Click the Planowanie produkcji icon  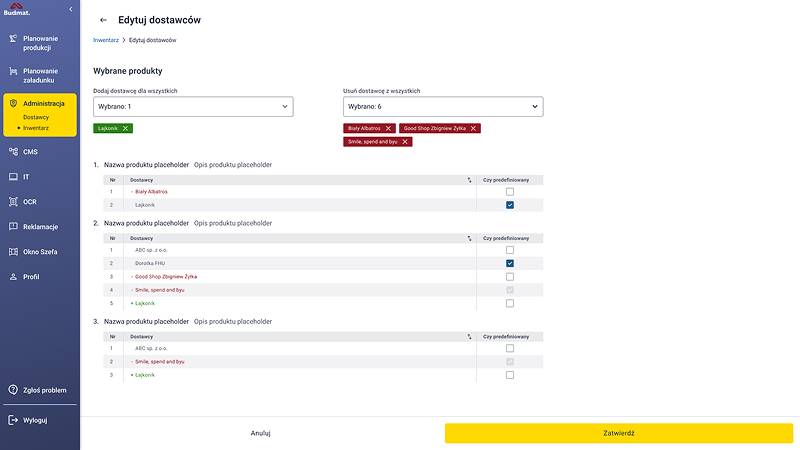(13, 39)
